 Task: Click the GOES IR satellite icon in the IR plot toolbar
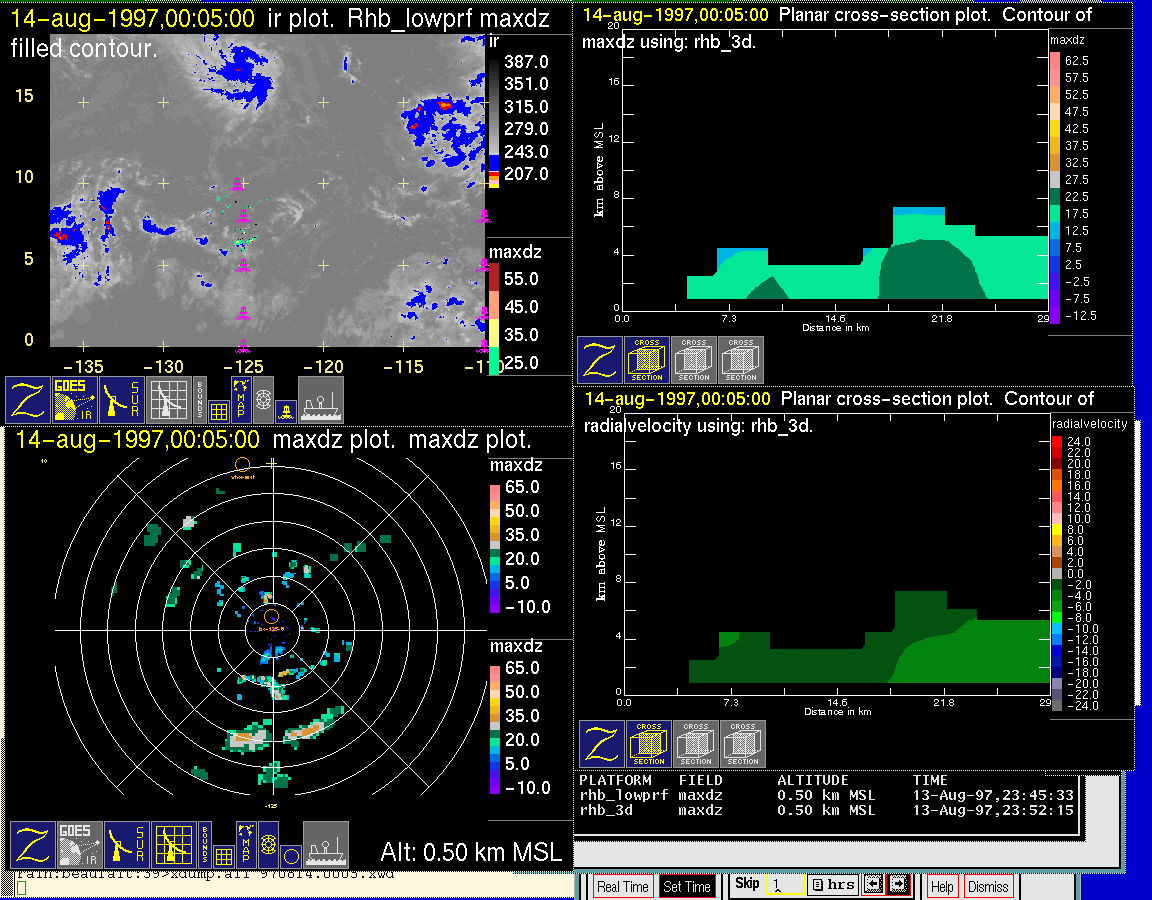point(75,399)
